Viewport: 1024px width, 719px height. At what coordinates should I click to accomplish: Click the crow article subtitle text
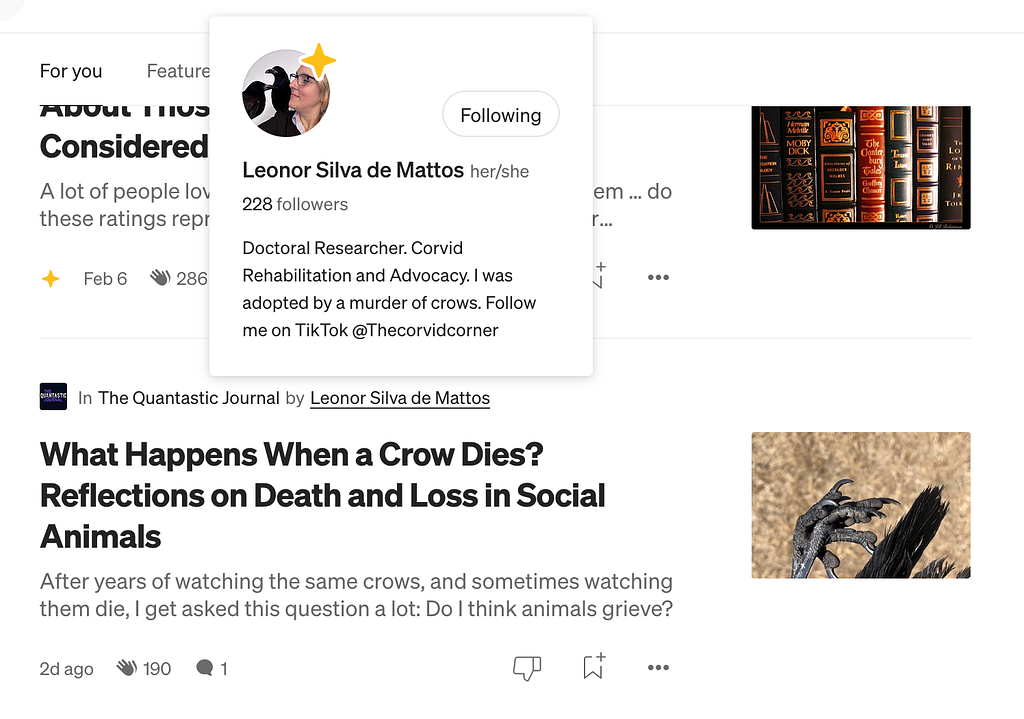(x=356, y=595)
